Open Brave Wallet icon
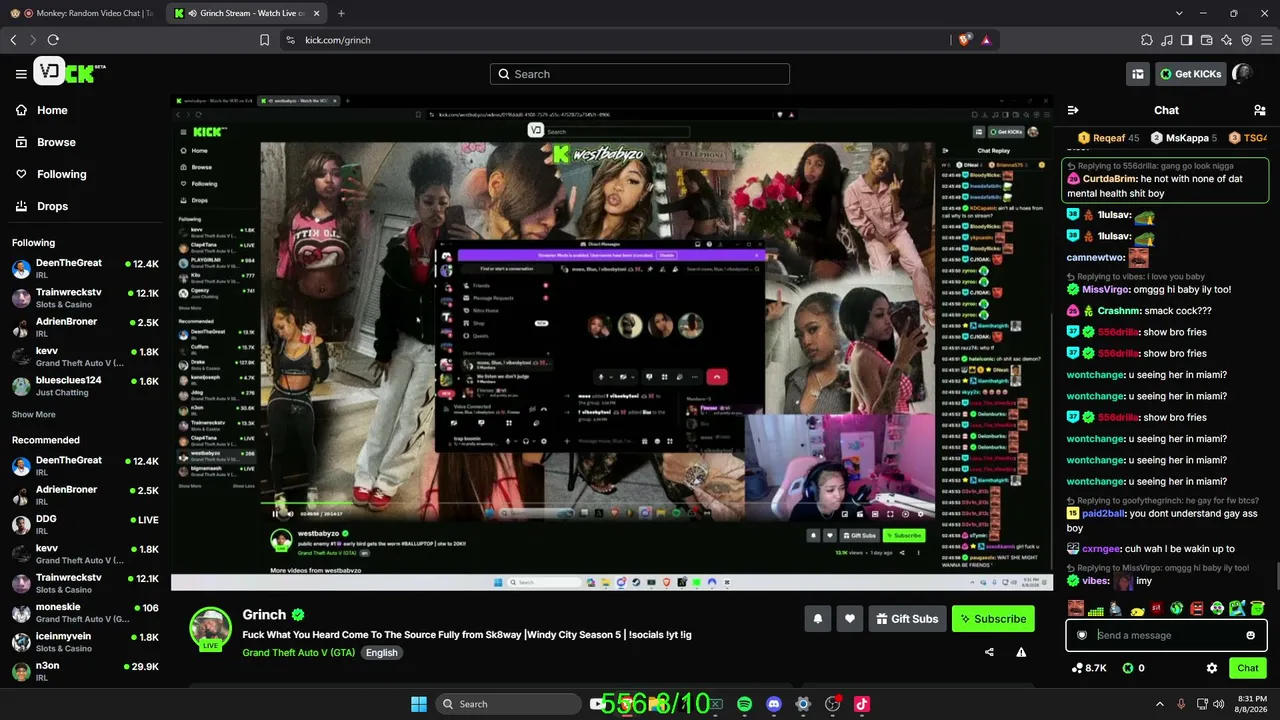1280x720 pixels. 1207,40
